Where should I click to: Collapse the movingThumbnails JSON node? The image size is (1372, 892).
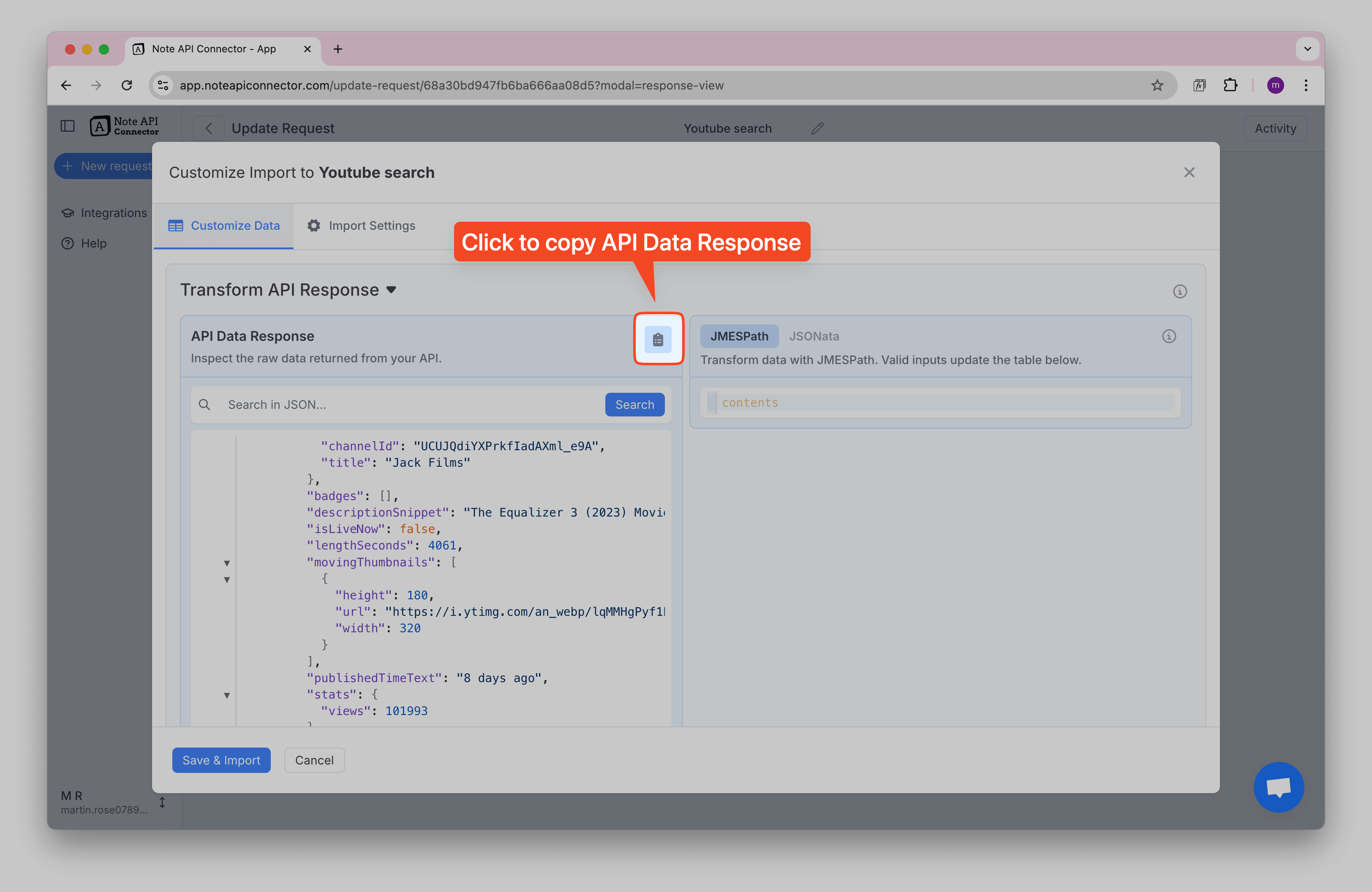pyautogui.click(x=226, y=563)
